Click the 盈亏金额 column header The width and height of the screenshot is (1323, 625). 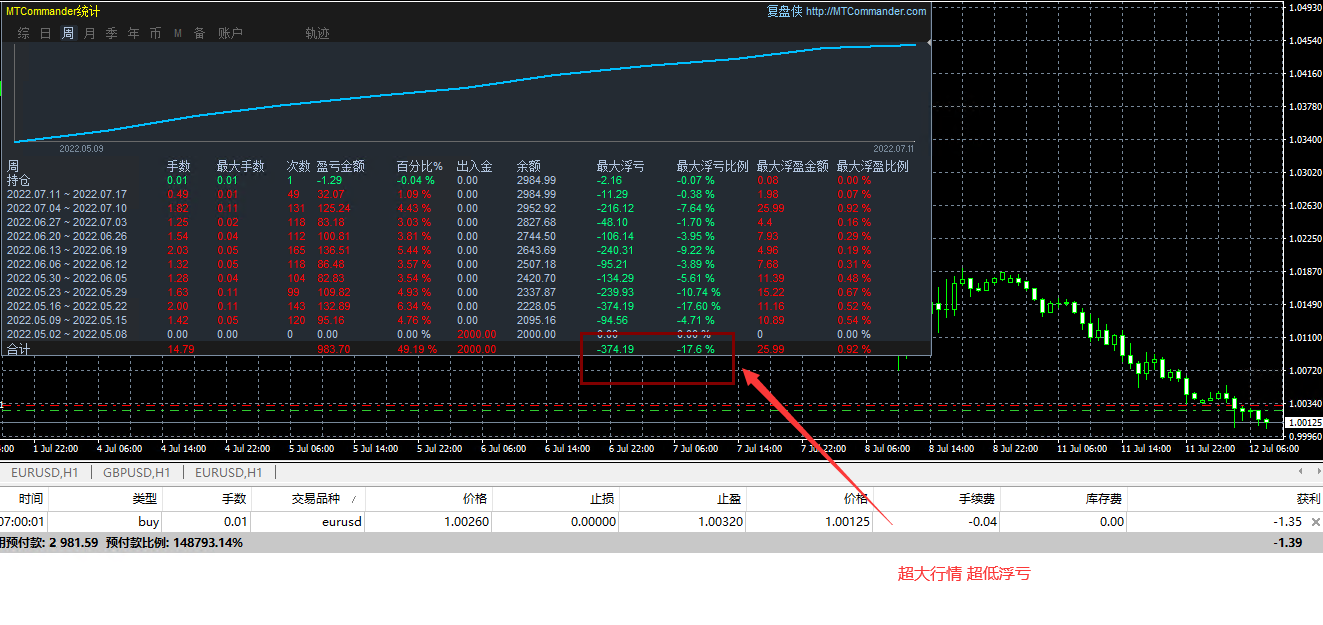point(340,166)
